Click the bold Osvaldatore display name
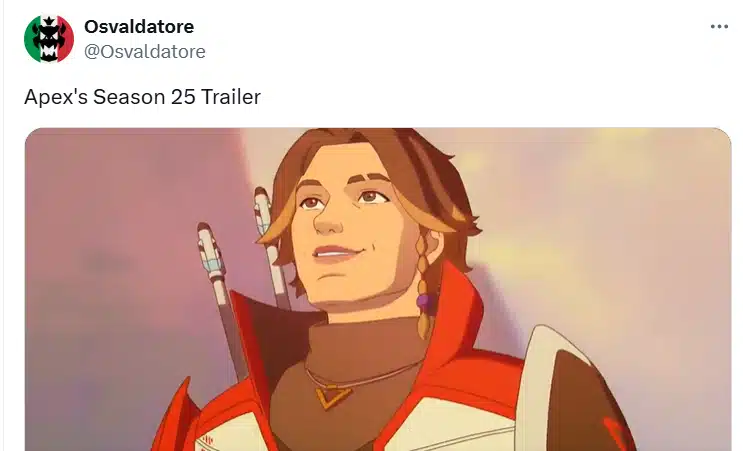 tap(139, 27)
